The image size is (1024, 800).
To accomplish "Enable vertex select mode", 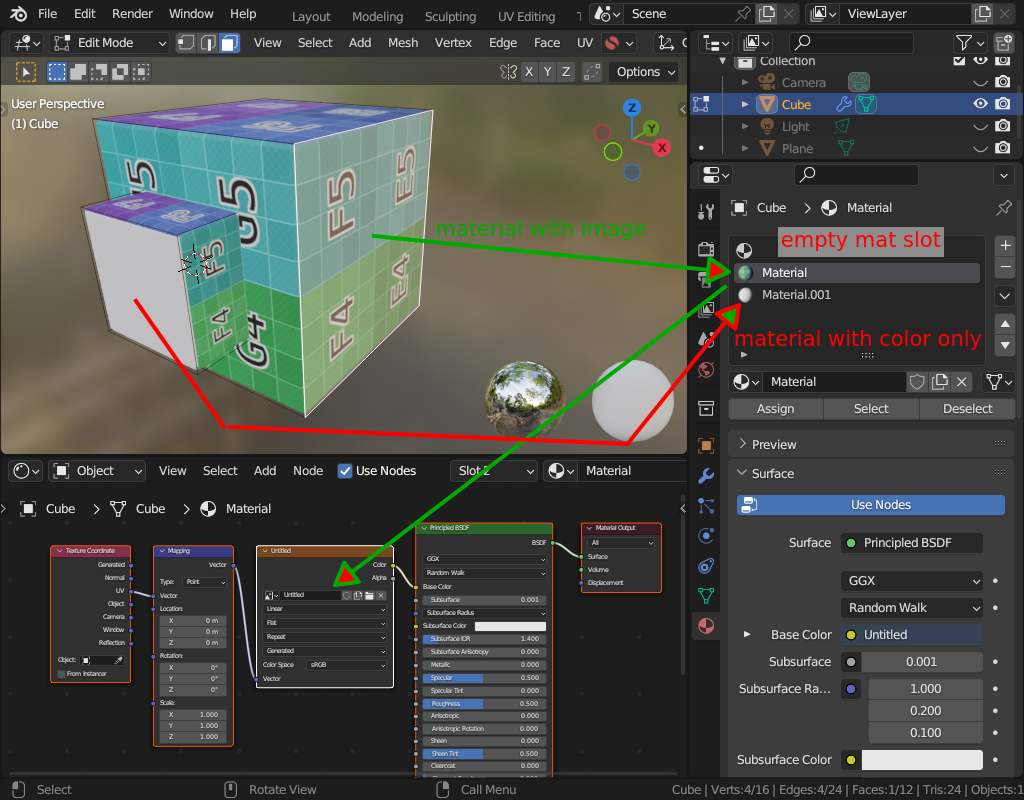I will [x=186, y=43].
